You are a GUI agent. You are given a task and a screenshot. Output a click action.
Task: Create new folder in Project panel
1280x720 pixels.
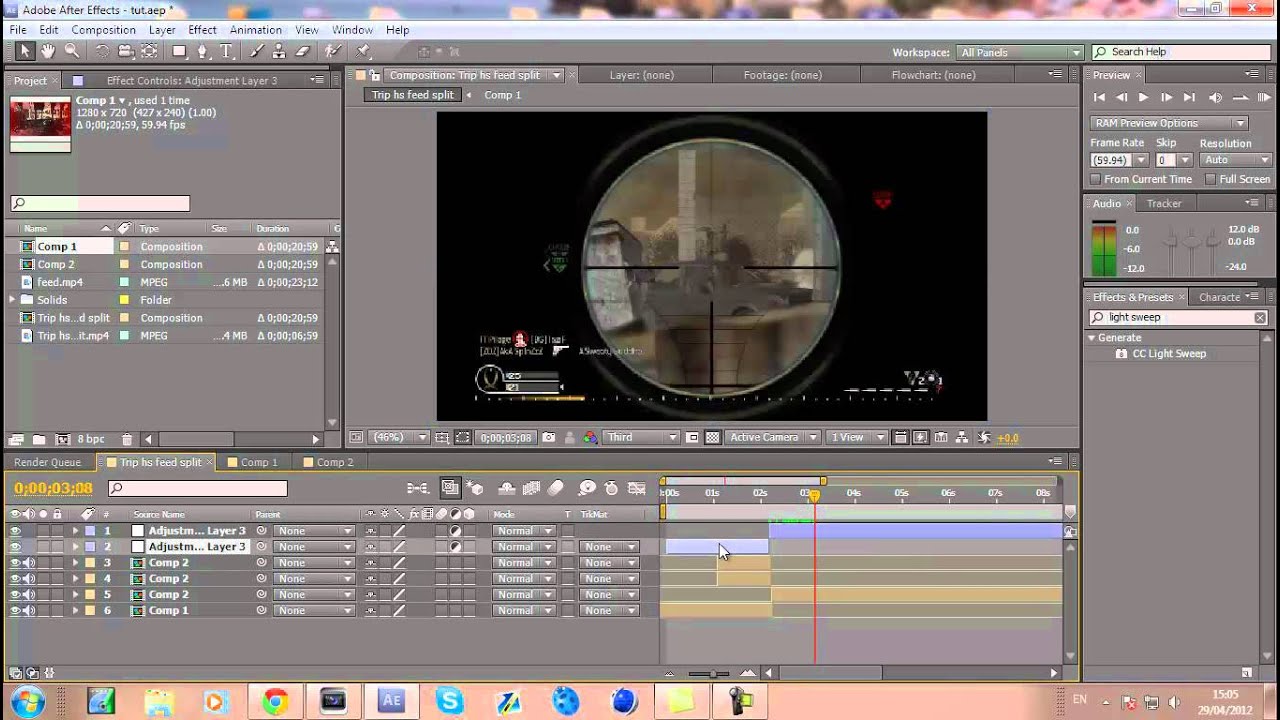pyautogui.click(x=38, y=439)
